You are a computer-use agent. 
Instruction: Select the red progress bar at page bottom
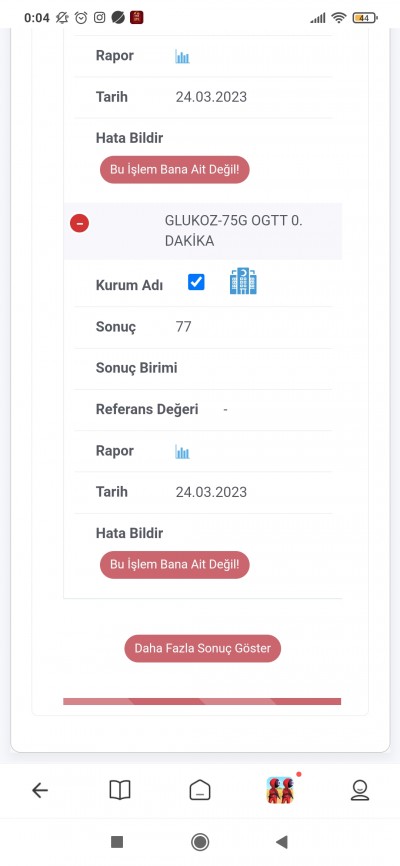(202, 701)
